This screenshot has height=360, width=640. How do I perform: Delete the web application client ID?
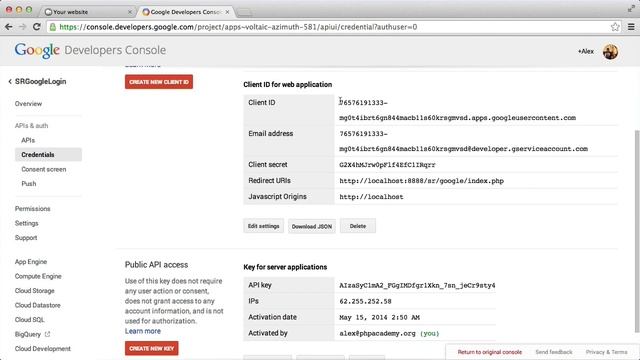click(x=358, y=226)
